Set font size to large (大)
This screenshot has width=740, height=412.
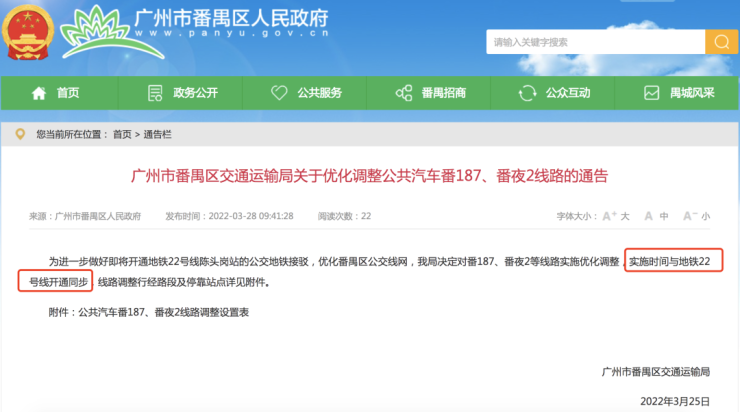pyautogui.click(x=624, y=216)
